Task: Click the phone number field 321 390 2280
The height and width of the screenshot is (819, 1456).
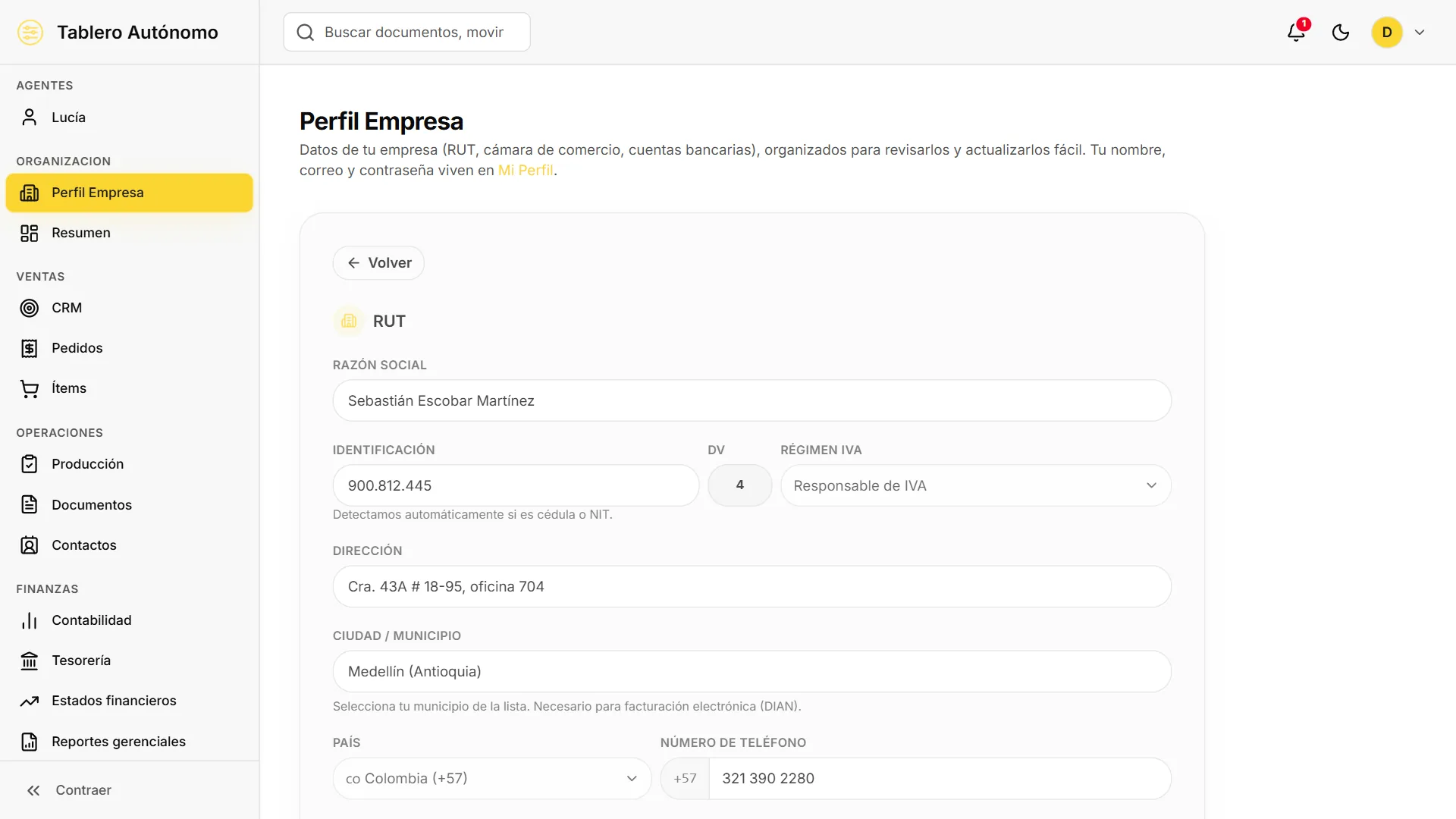Action: tap(940, 778)
